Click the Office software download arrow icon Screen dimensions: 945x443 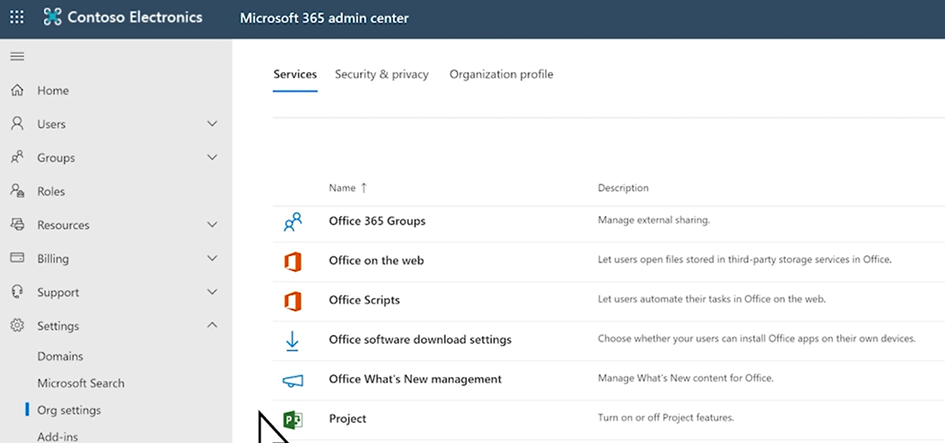(x=292, y=340)
